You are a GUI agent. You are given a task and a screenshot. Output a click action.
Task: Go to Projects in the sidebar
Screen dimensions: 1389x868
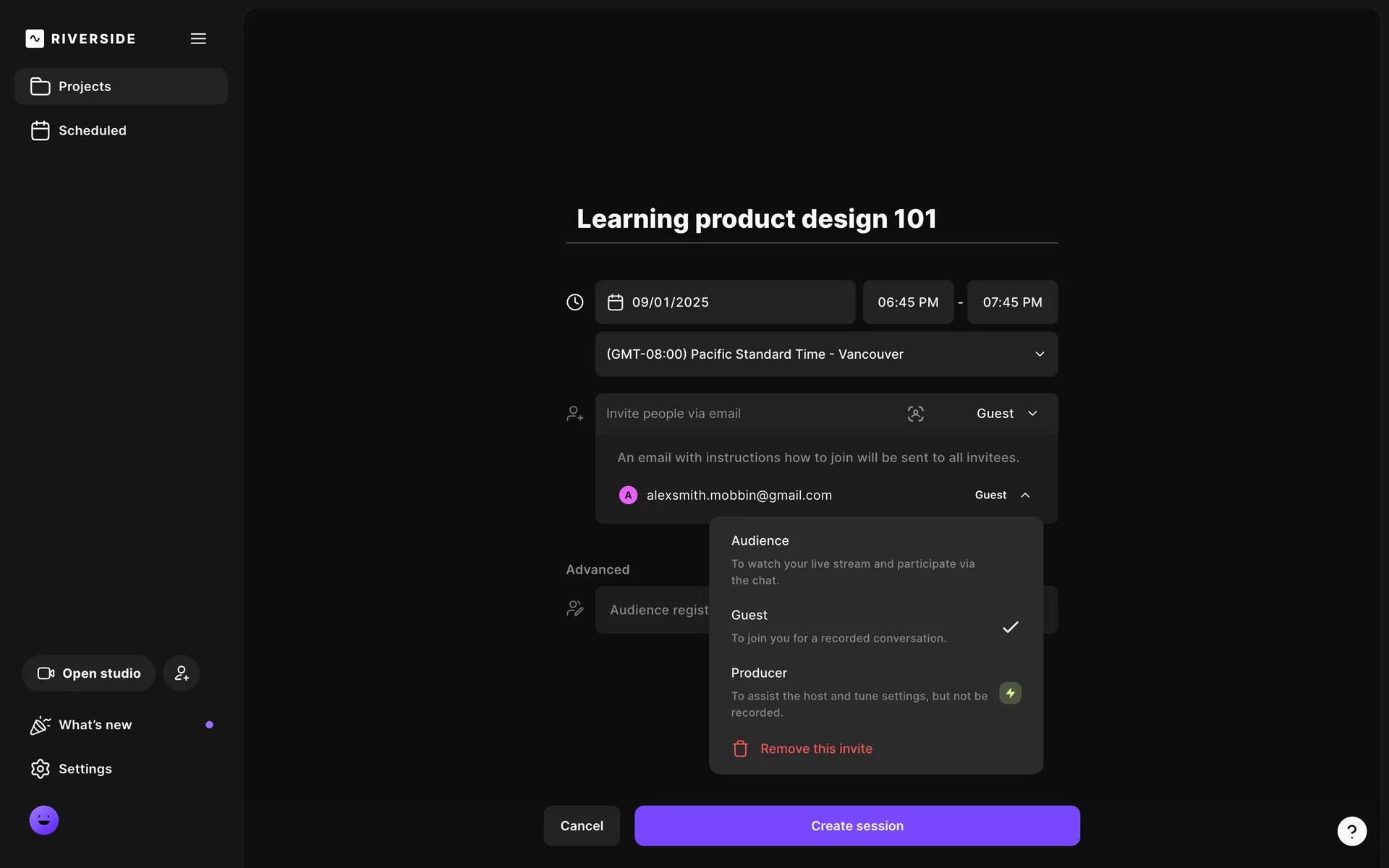121,87
